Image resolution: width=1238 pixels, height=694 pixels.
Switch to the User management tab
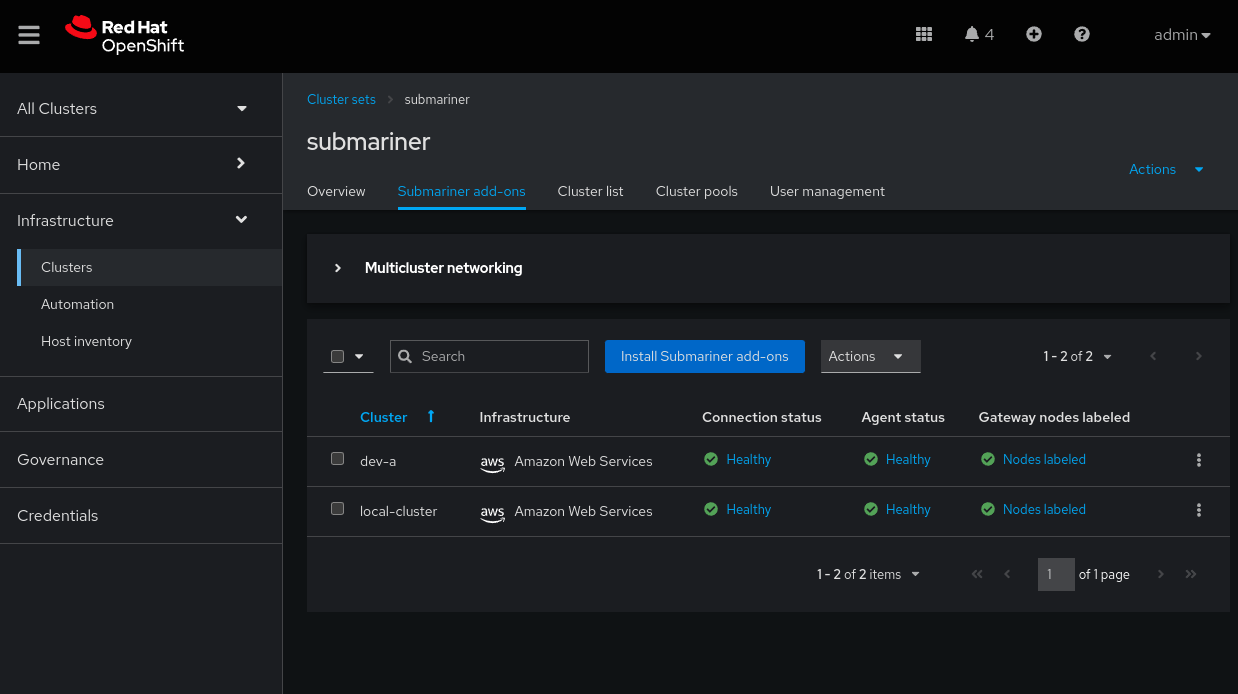pyautogui.click(x=827, y=191)
